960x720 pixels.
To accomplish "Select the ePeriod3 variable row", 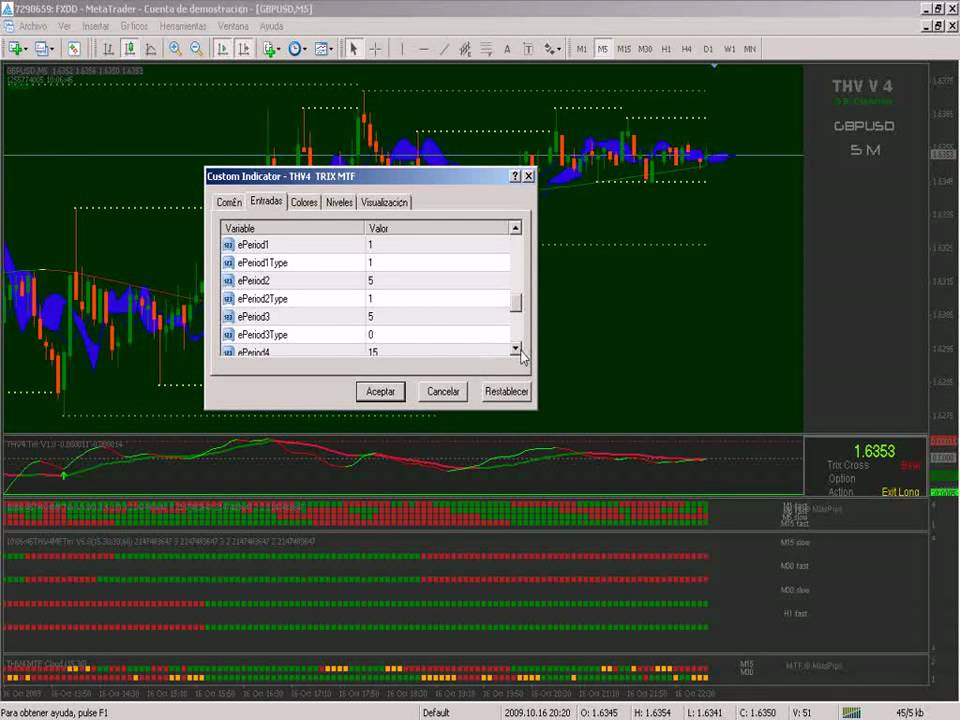I will [x=366, y=317].
